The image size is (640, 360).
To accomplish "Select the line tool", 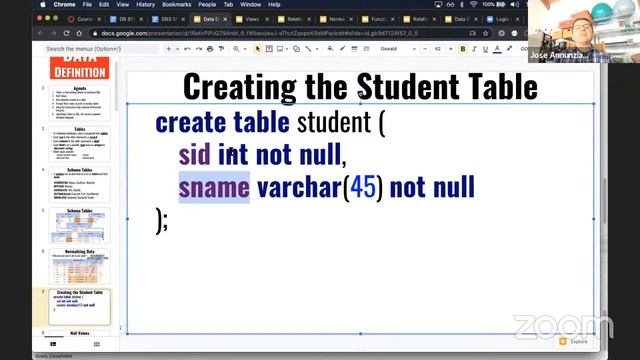I will tap(309, 49).
